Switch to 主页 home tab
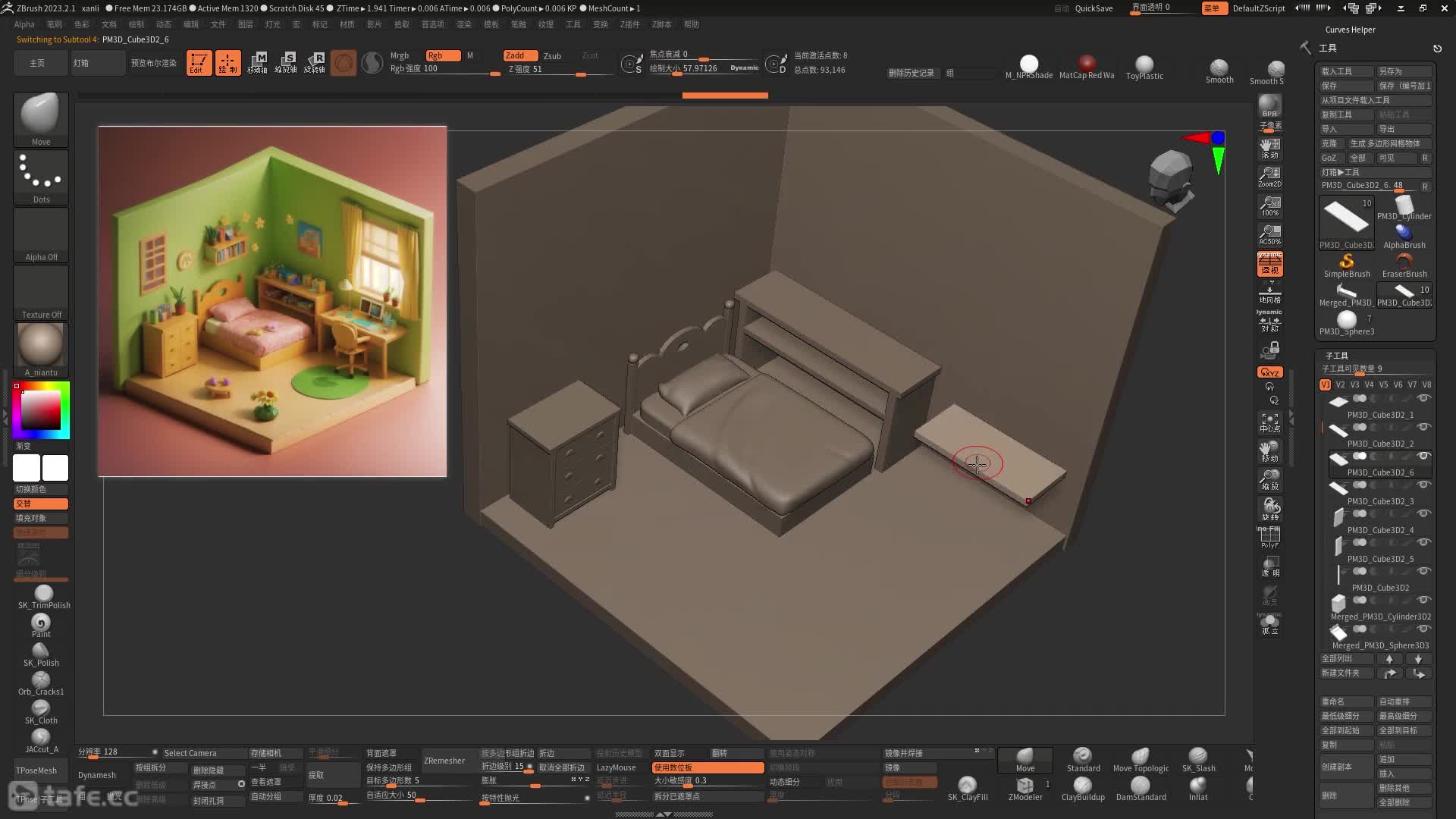This screenshot has width=1456, height=819. click(41, 63)
